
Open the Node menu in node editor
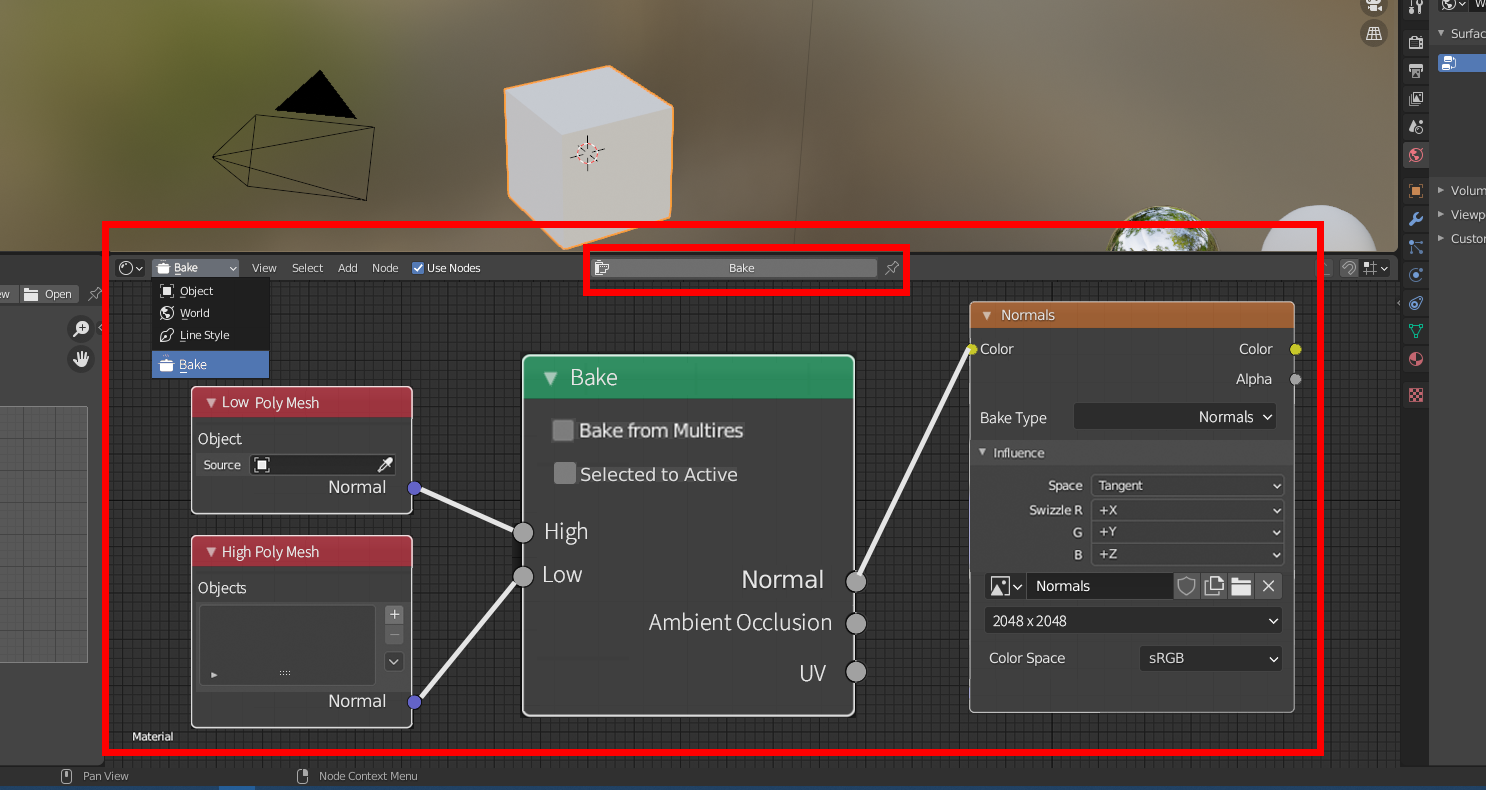pyautogui.click(x=385, y=268)
